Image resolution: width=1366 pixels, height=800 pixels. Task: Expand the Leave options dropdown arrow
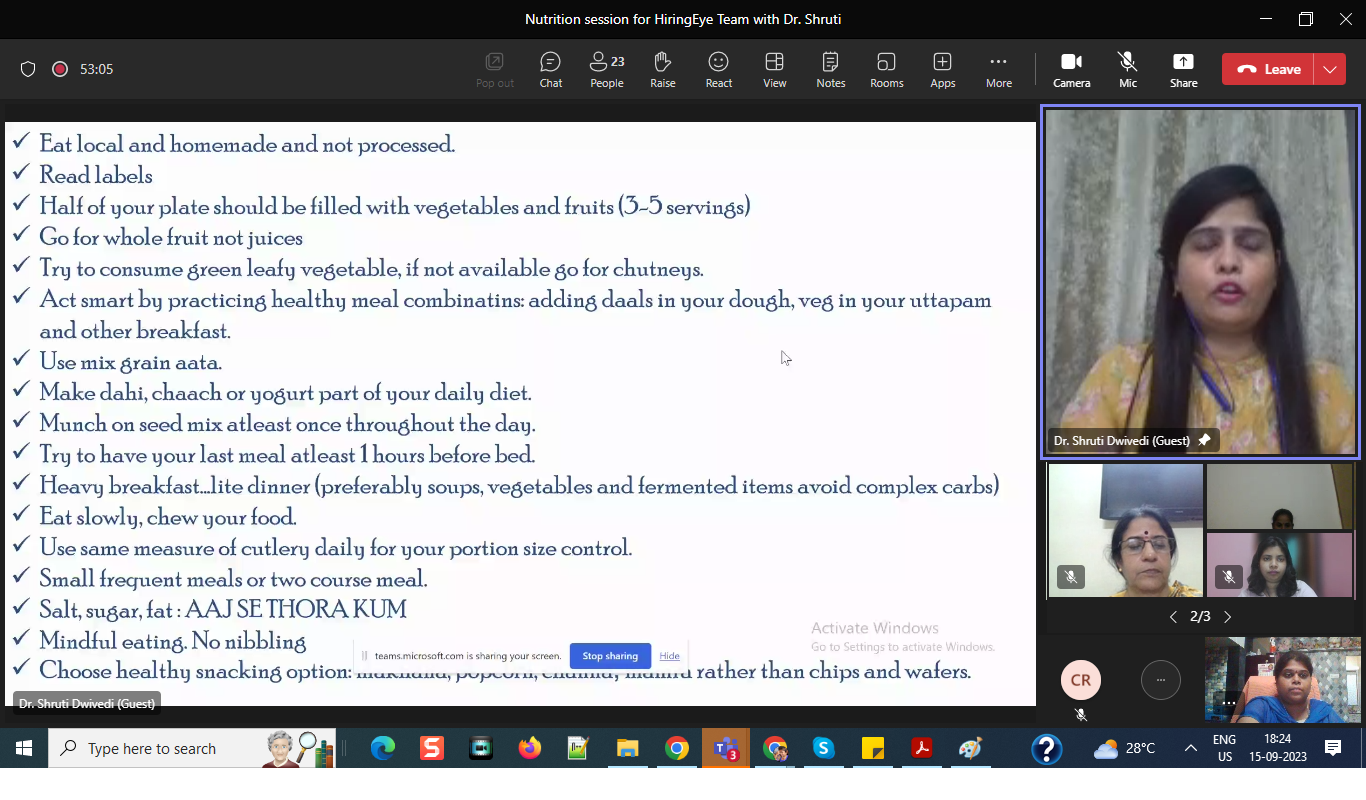[1329, 69]
